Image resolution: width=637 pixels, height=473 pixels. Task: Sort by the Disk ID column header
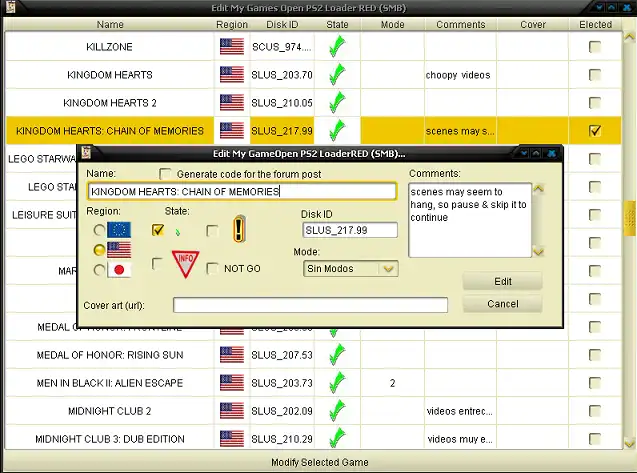click(282, 24)
